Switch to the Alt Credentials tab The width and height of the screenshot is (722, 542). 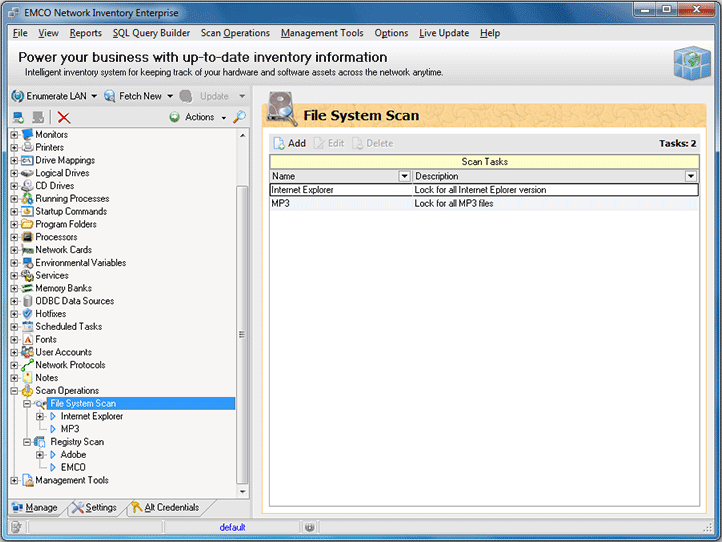tap(170, 508)
